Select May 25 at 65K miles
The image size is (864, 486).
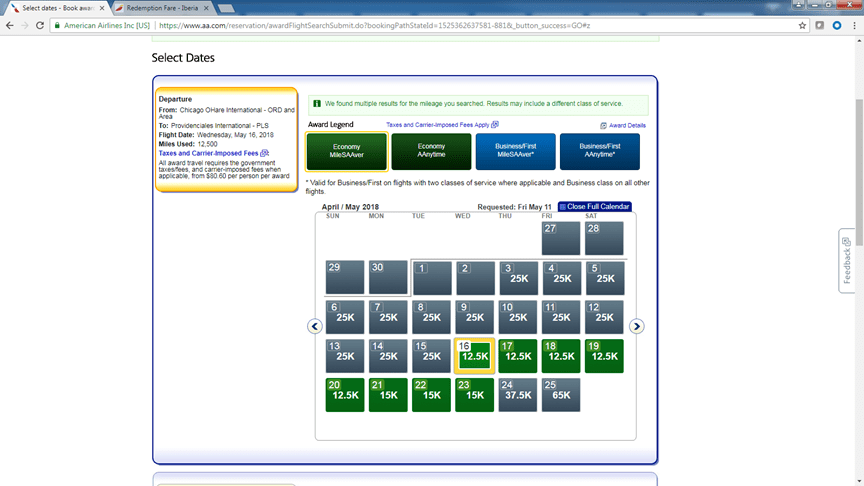coord(561,395)
